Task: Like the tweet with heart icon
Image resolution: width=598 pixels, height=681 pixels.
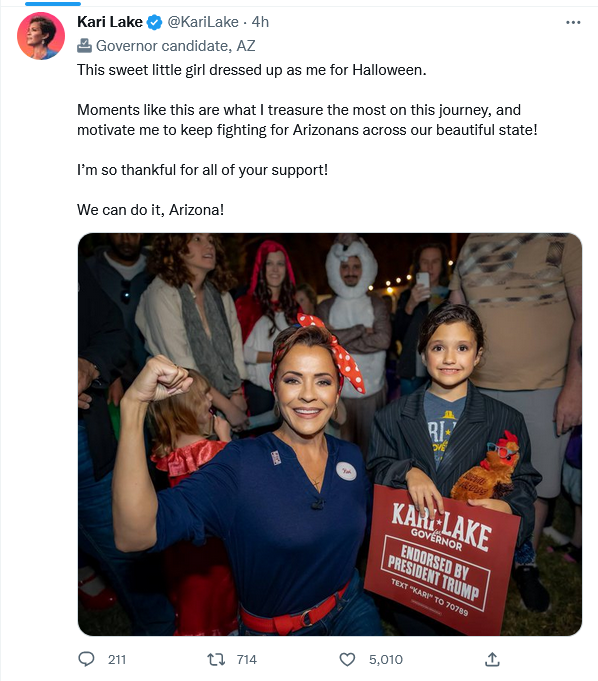Action: click(347, 659)
